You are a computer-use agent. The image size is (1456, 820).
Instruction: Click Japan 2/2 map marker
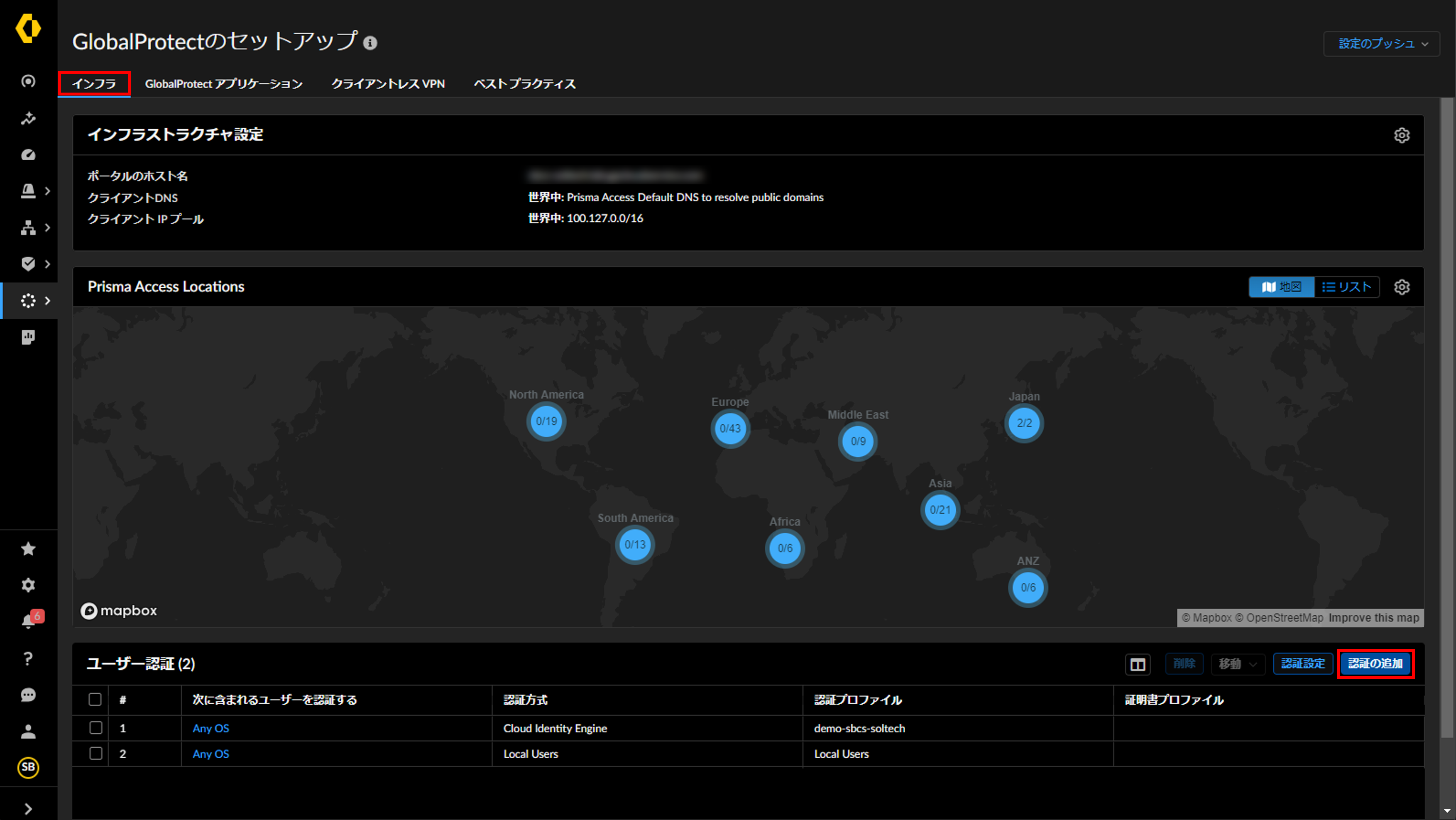coord(1024,423)
